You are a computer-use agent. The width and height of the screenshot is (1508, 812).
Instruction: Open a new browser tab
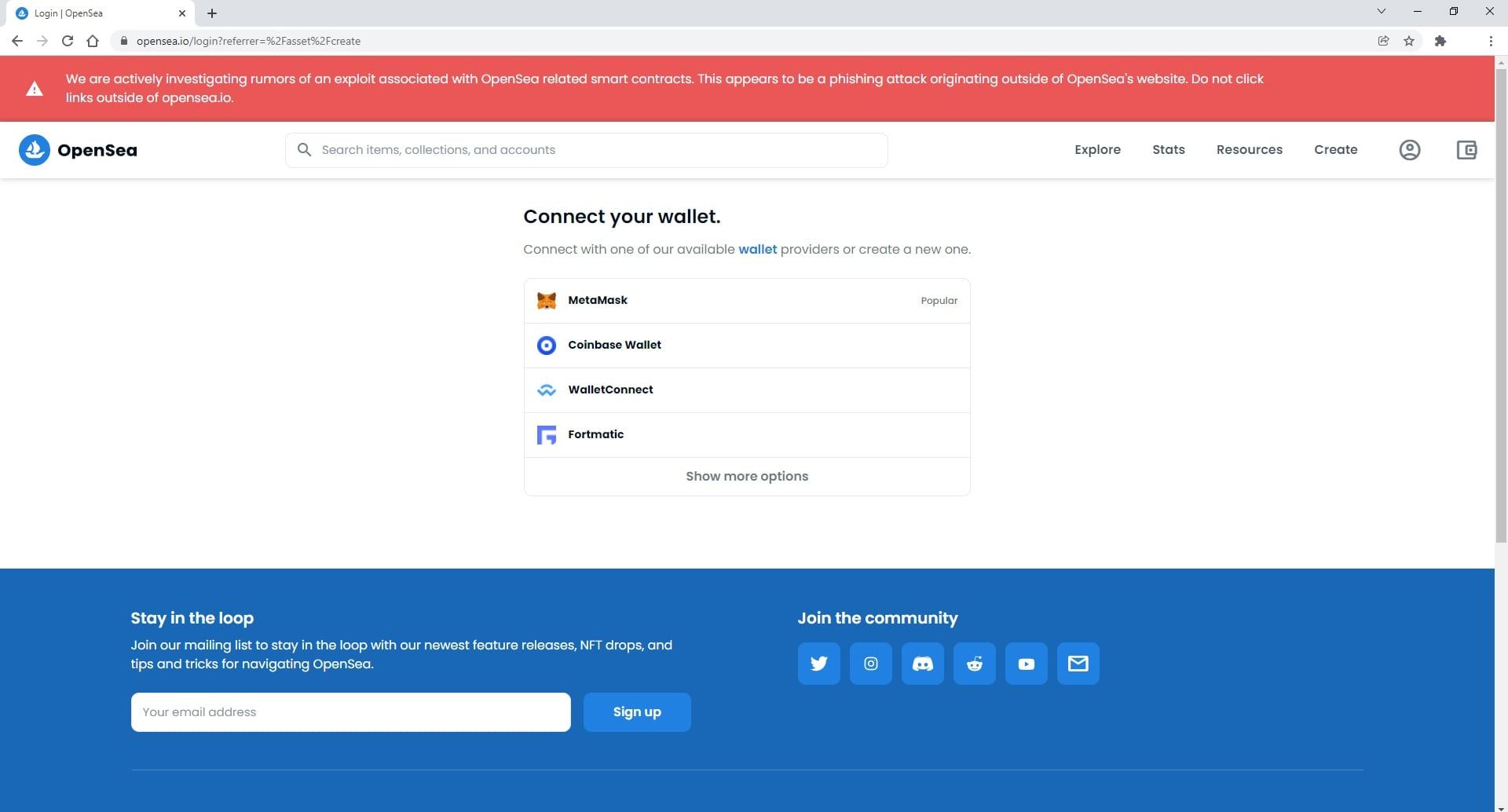coord(212,13)
